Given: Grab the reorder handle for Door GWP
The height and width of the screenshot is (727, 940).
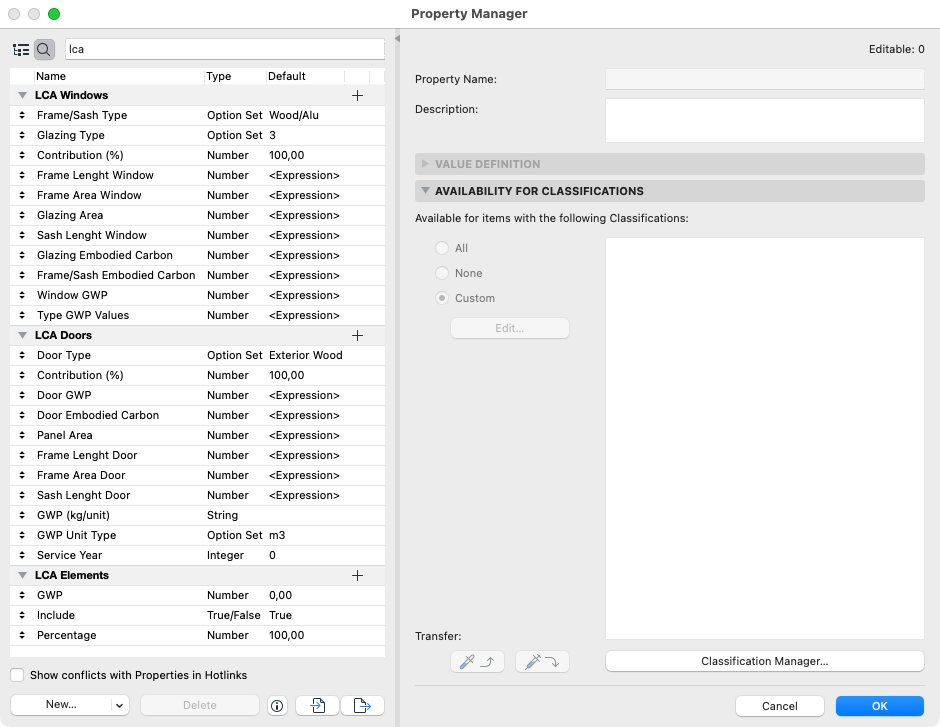Looking at the screenshot, I should click(x=22, y=396).
